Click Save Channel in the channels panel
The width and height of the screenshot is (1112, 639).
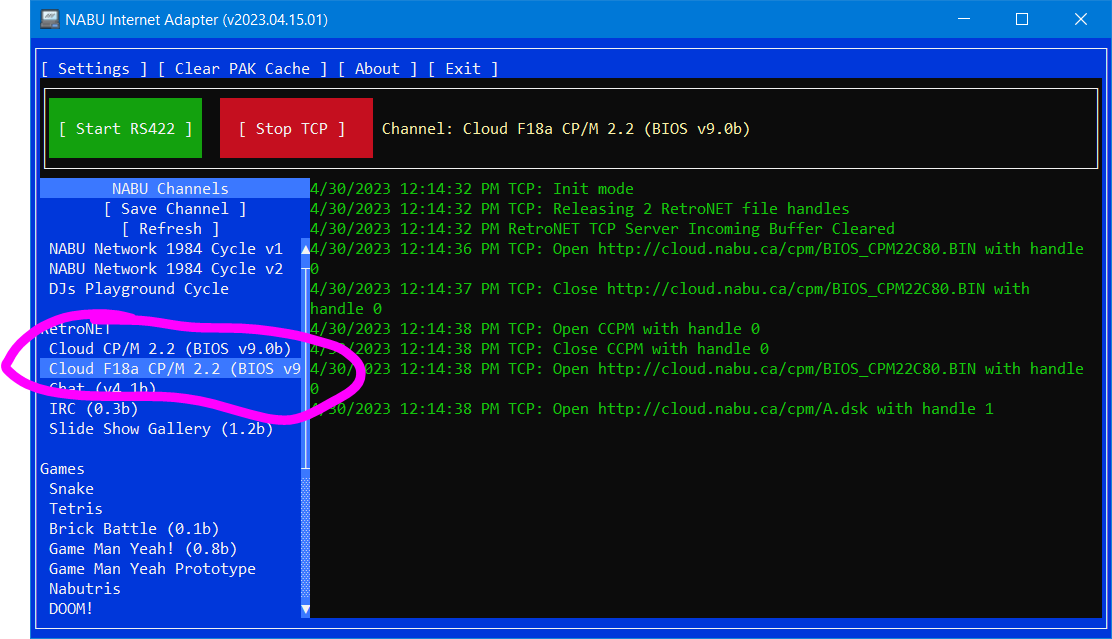click(x=174, y=209)
